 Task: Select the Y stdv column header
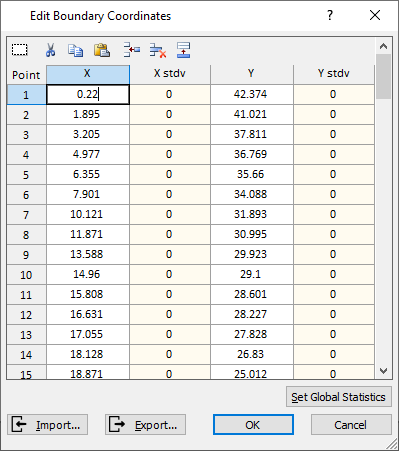tap(334, 74)
